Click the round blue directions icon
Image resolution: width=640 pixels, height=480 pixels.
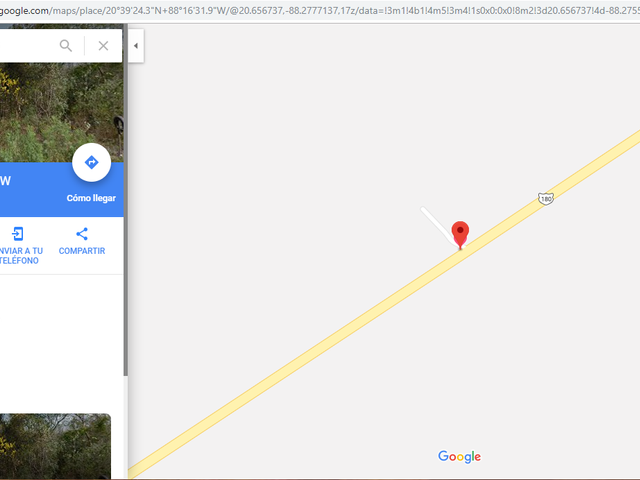click(91, 162)
